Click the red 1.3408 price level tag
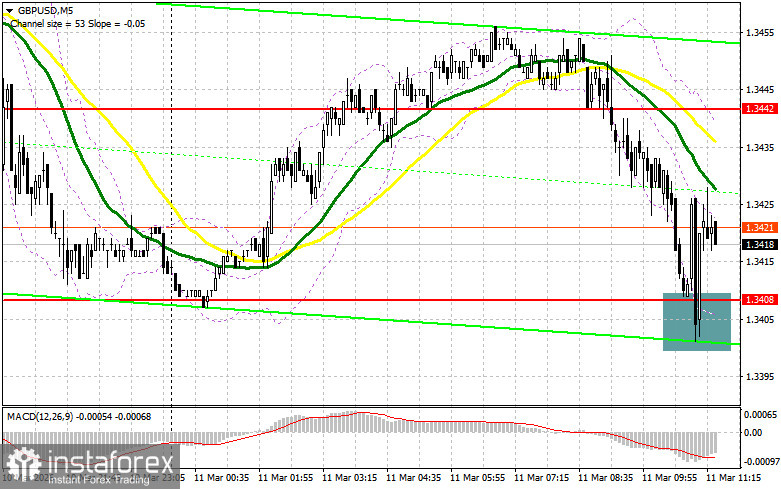 [x=760, y=299]
